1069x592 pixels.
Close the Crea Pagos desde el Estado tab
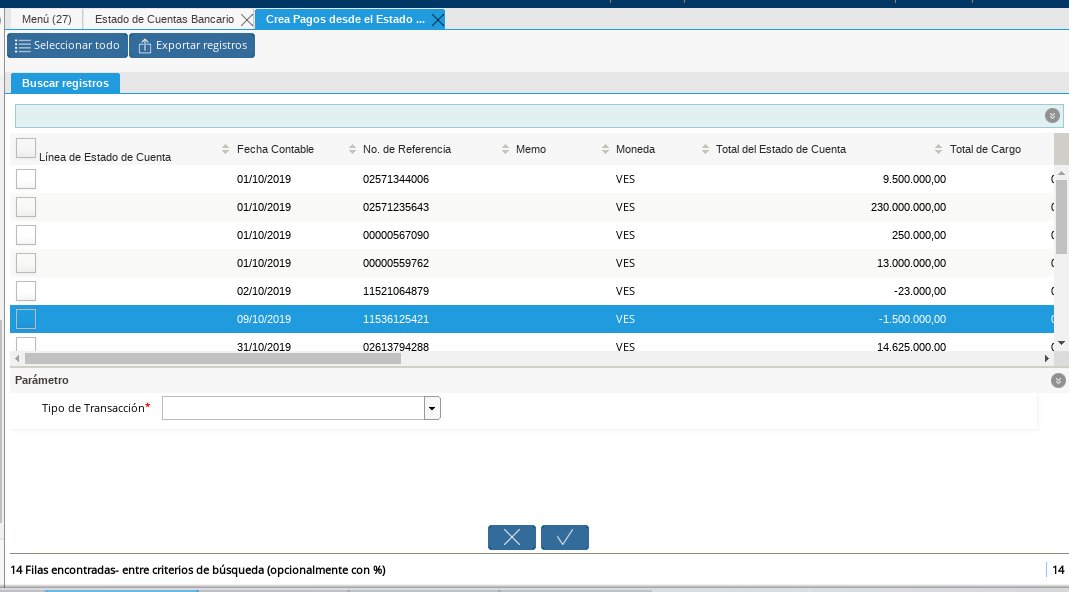437,20
